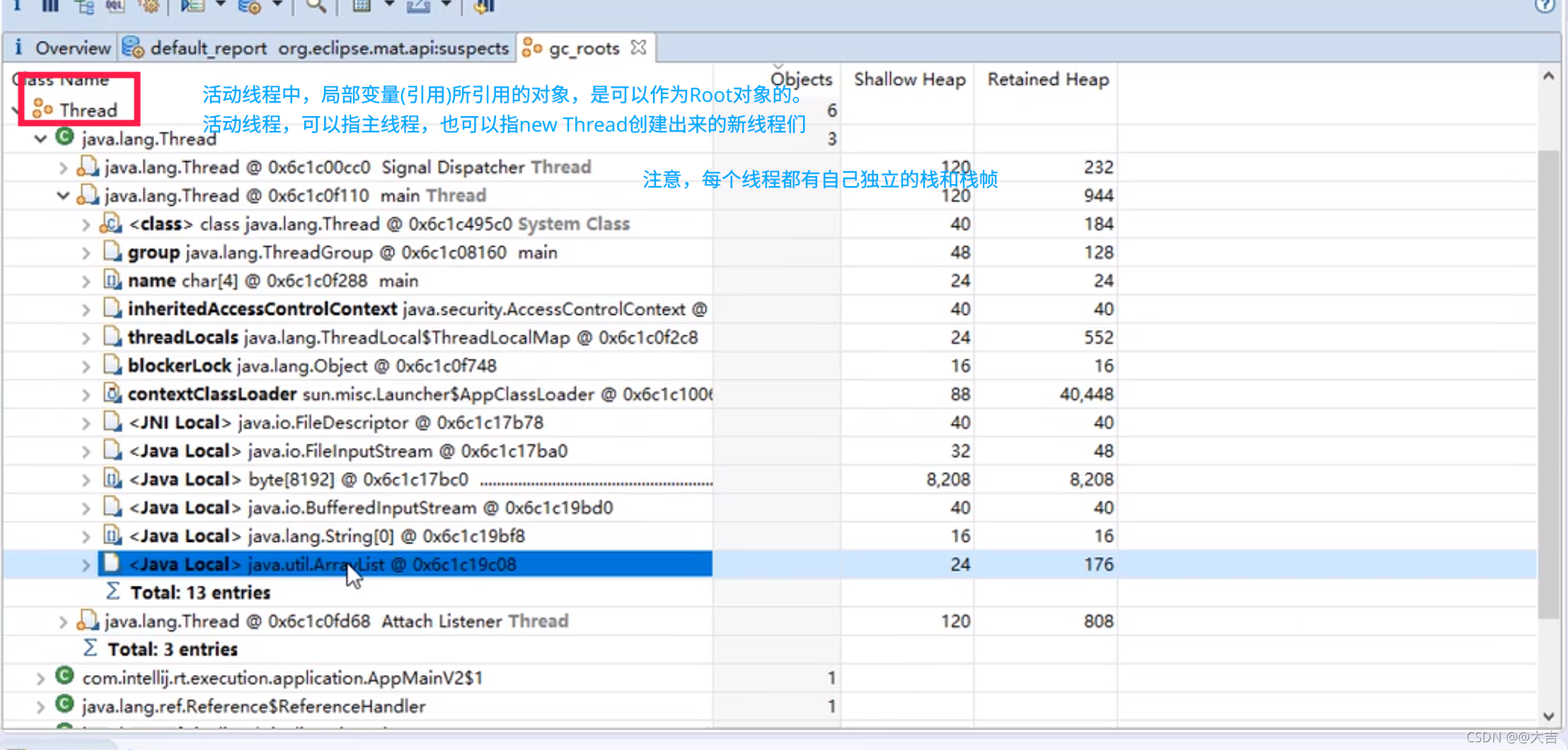The width and height of the screenshot is (1568, 750).
Task: Expand the Java Local FileInputStream row
Action: pyautogui.click(x=86, y=451)
